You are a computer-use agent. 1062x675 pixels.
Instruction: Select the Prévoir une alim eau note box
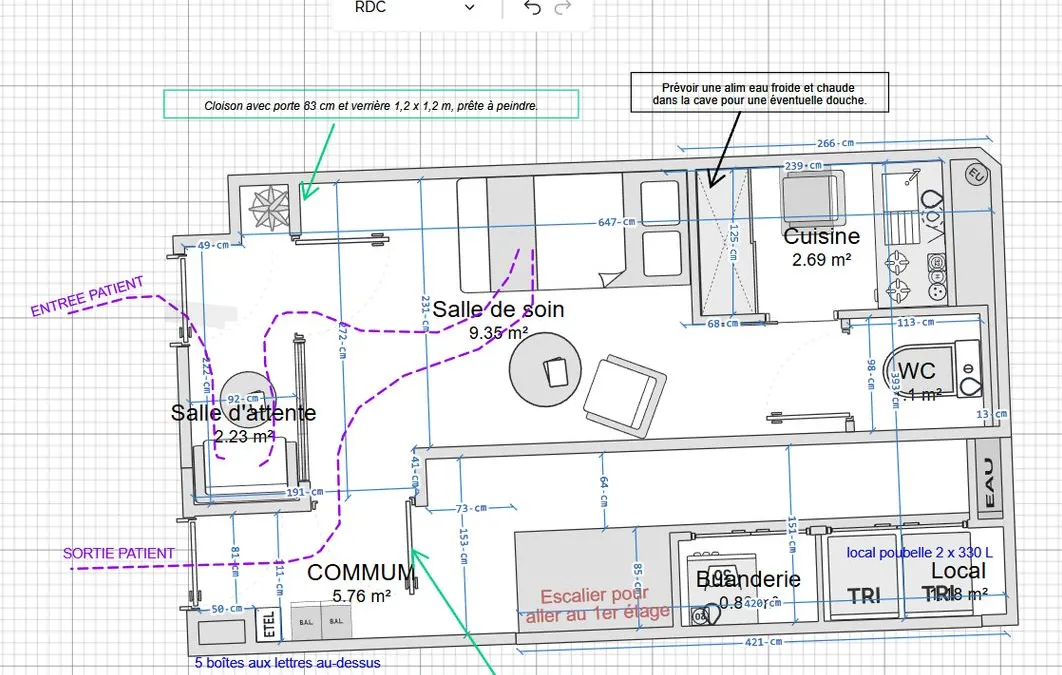coord(759,93)
